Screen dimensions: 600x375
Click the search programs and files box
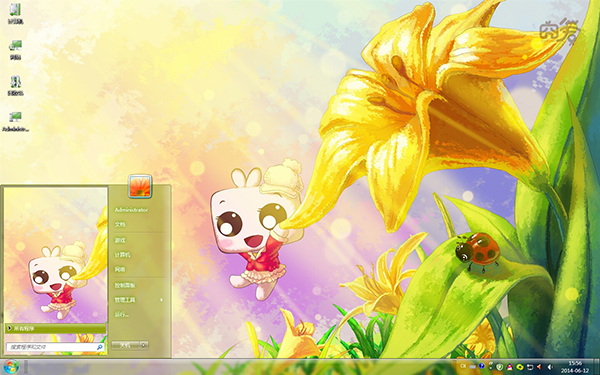(x=55, y=347)
